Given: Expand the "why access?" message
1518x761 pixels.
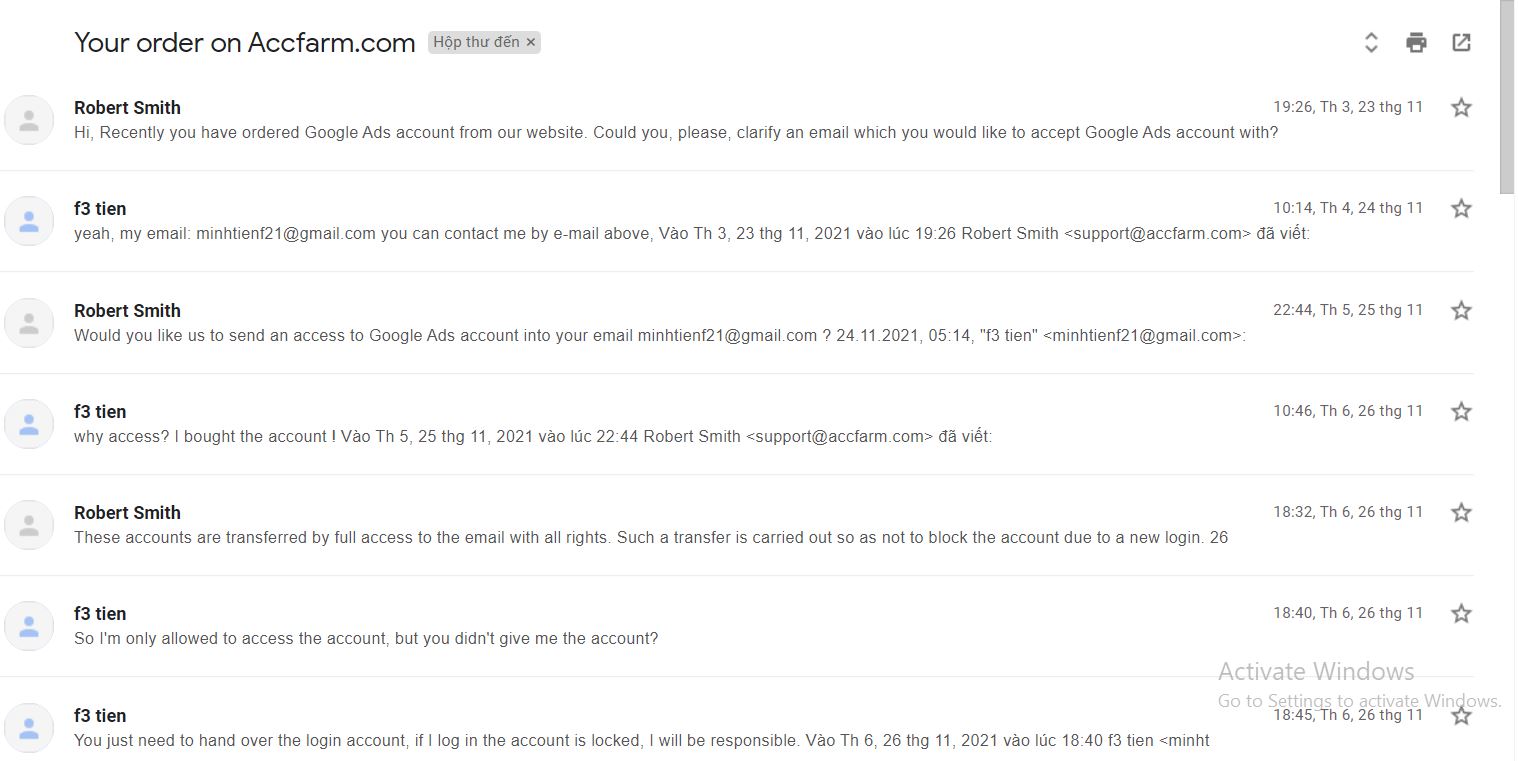Looking at the screenshot, I should pyautogui.click(x=737, y=424).
